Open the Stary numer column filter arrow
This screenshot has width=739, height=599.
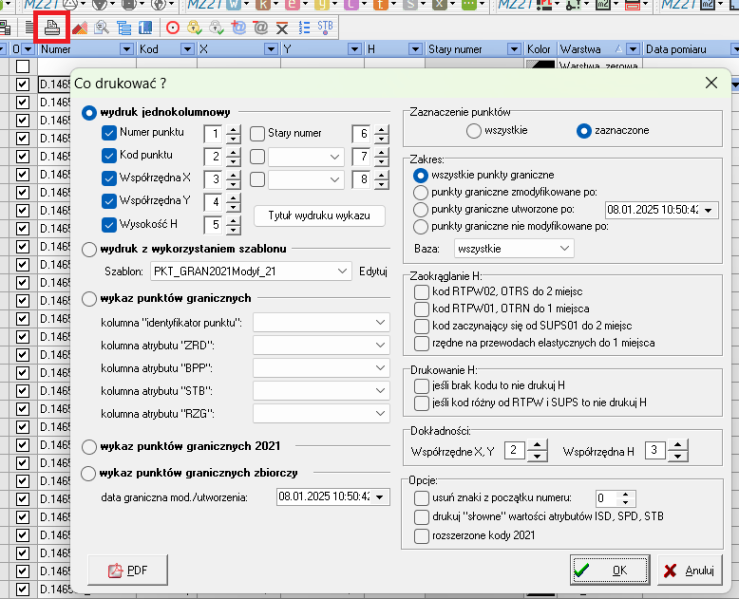[514, 49]
